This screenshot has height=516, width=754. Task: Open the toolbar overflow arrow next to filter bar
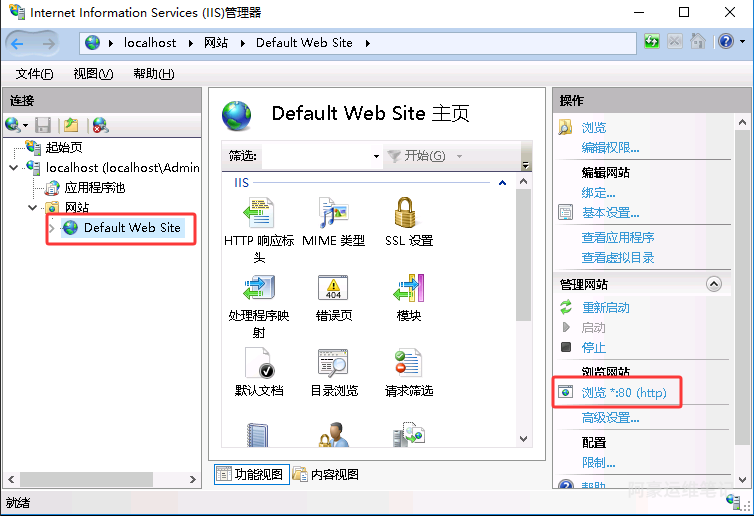tap(526, 164)
